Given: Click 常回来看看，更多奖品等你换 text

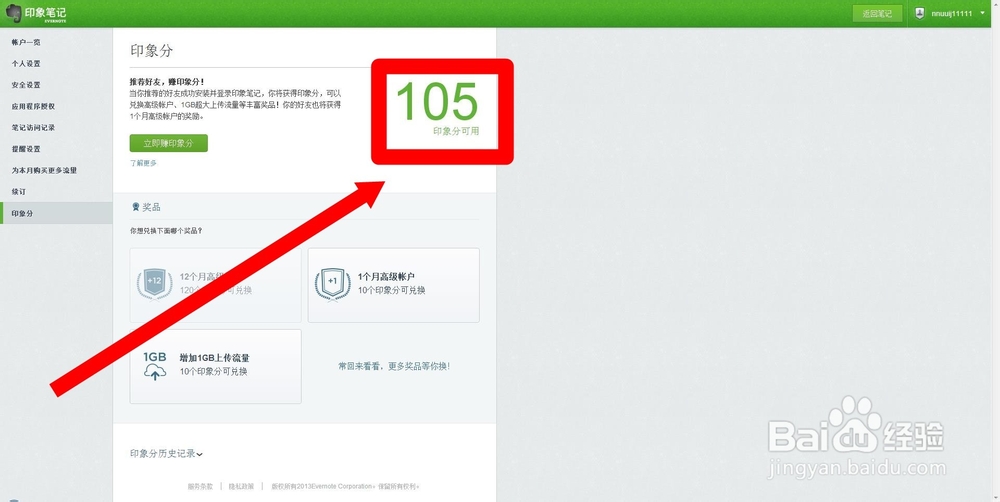Looking at the screenshot, I should (x=393, y=366).
